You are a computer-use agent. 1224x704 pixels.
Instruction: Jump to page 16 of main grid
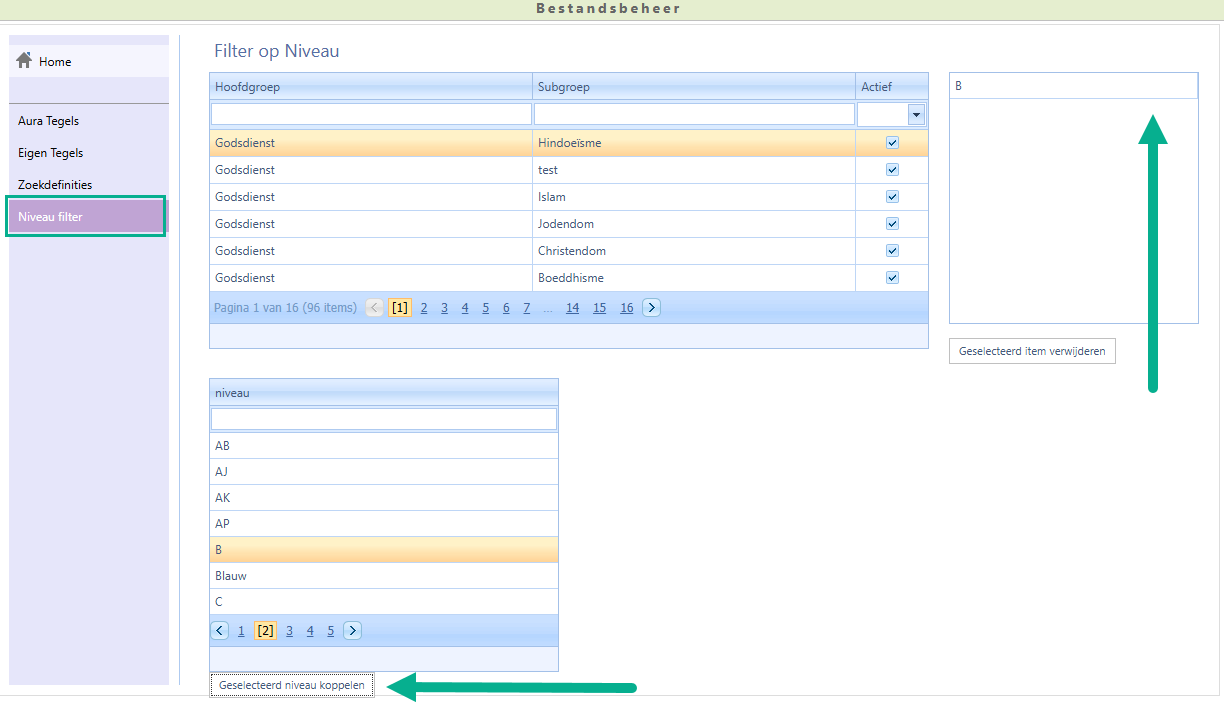pos(626,308)
